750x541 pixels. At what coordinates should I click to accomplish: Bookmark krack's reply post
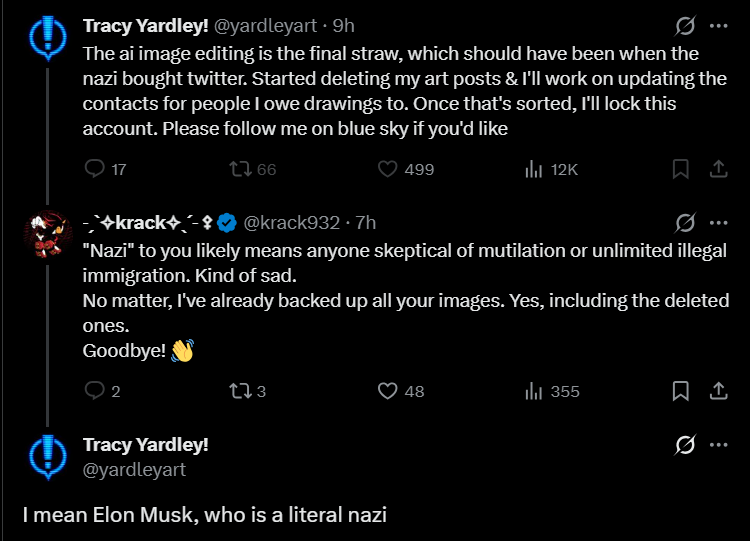point(681,390)
